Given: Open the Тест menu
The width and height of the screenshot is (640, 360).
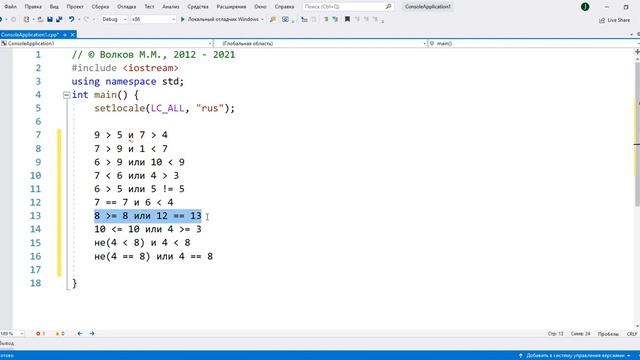Looking at the screenshot, I should click(149, 7).
